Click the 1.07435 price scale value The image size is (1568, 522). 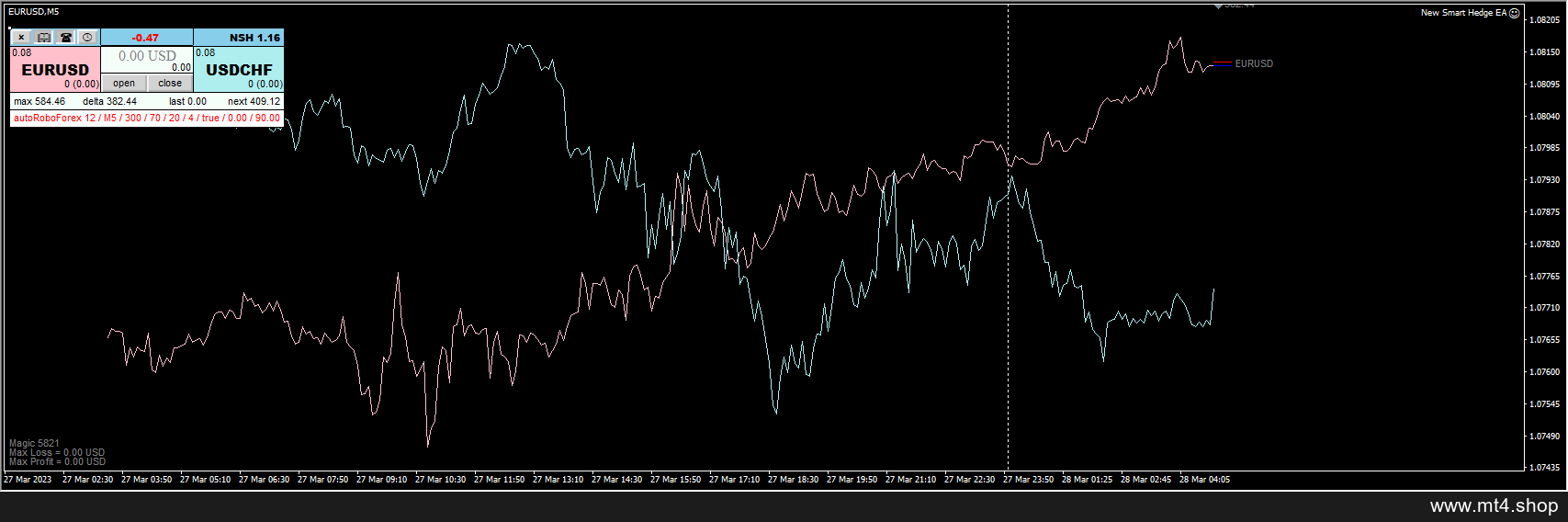pyautogui.click(x=1545, y=468)
